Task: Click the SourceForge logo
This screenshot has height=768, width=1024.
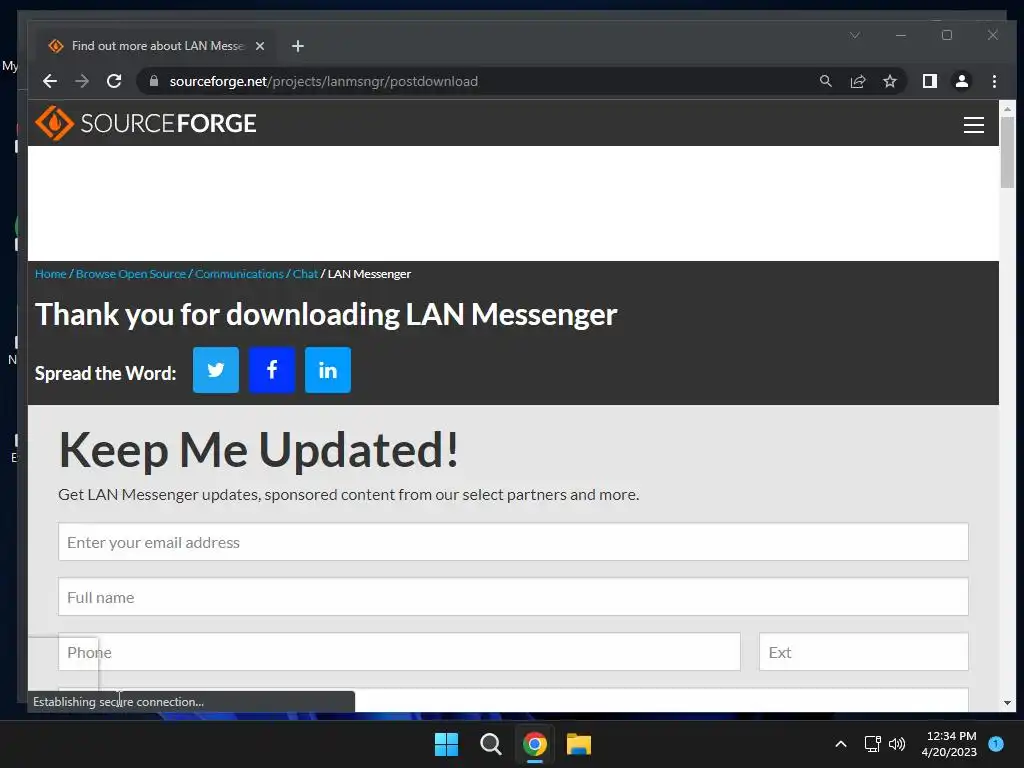Action: 146,123
